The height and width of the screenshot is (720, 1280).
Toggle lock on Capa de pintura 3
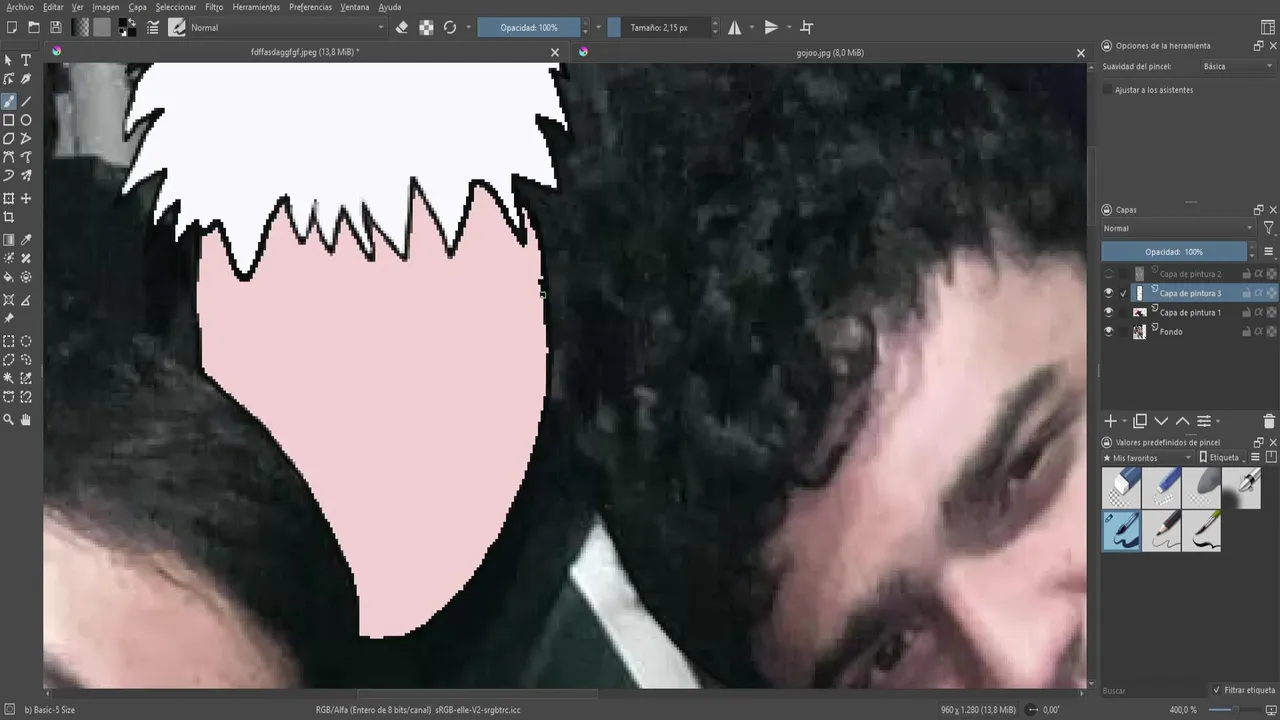coord(1247,293)
